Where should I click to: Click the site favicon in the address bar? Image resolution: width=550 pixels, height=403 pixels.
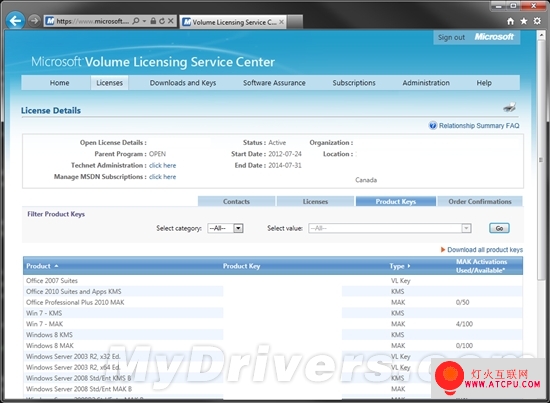click(50, 21)
